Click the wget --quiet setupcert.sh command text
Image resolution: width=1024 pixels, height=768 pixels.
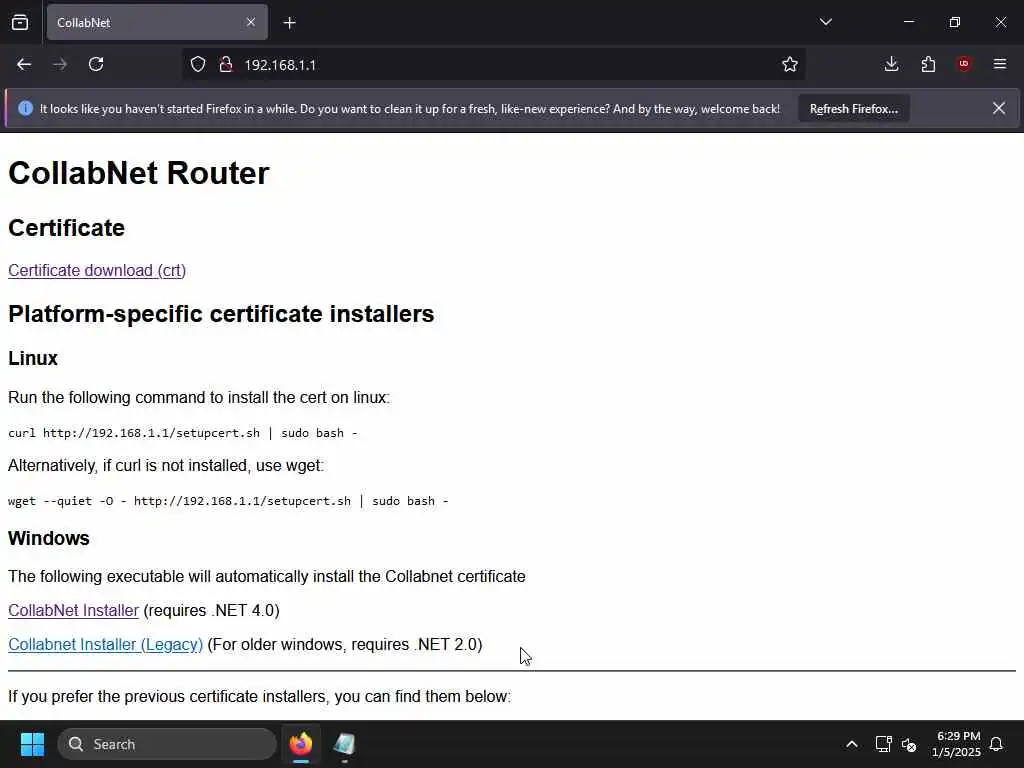click(x=228, y=501)
